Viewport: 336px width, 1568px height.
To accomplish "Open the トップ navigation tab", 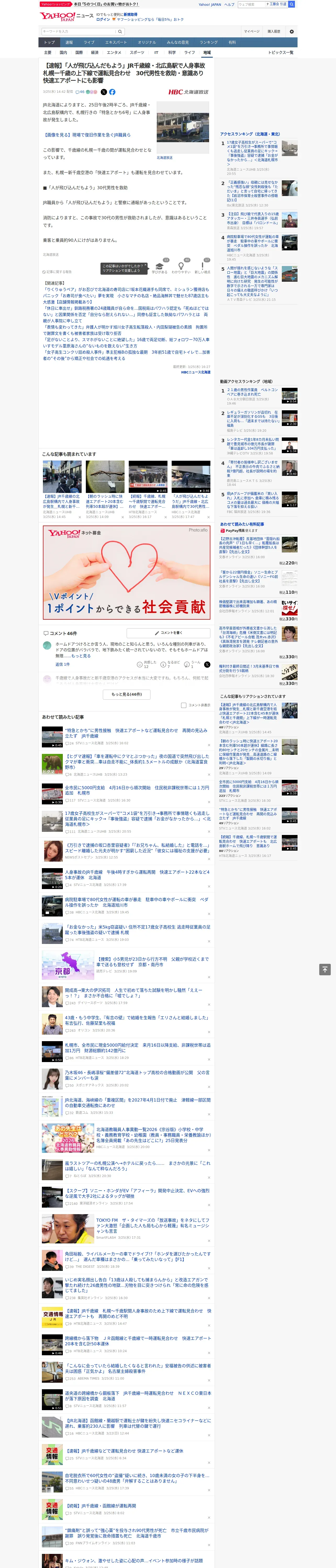I will 49,42.
